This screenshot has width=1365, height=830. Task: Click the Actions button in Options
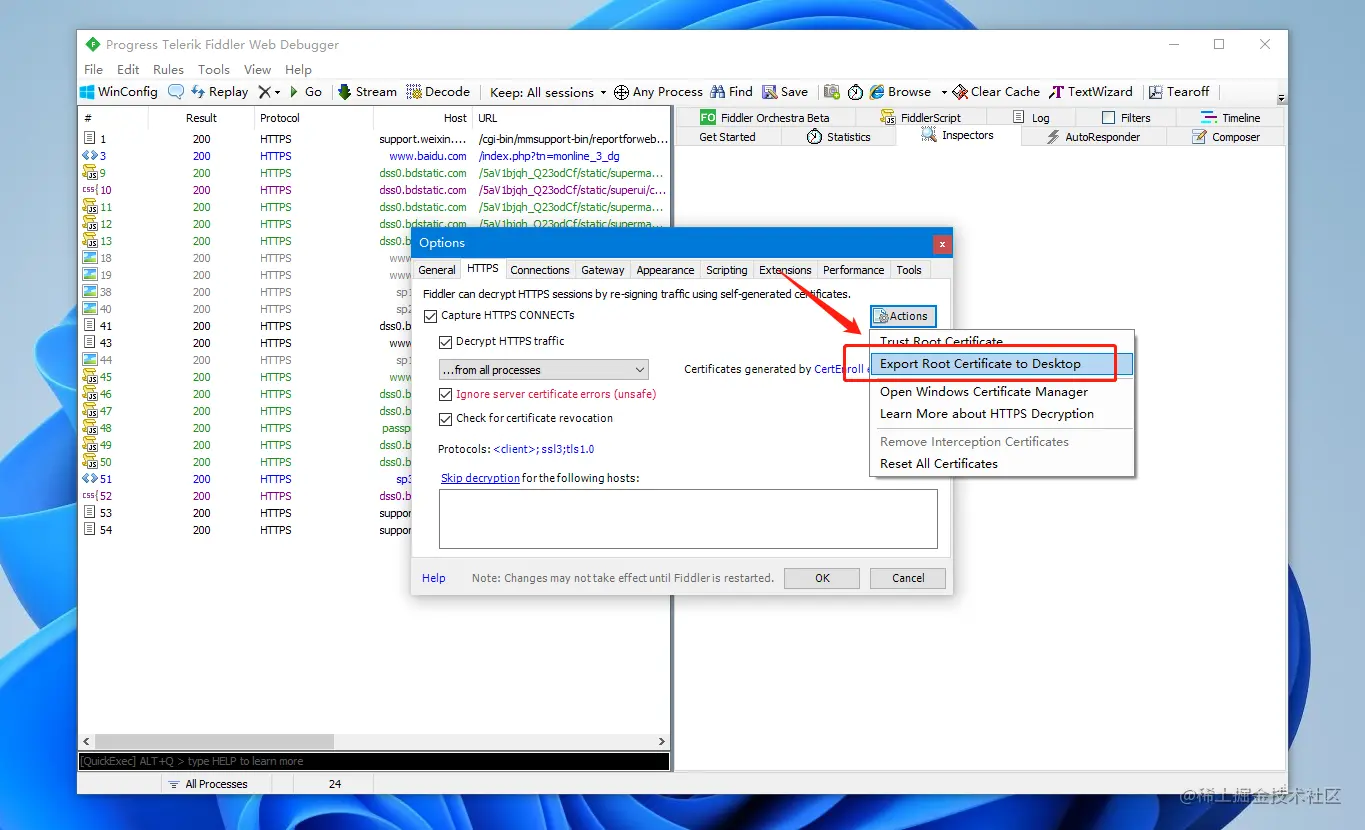coord(903,316)
